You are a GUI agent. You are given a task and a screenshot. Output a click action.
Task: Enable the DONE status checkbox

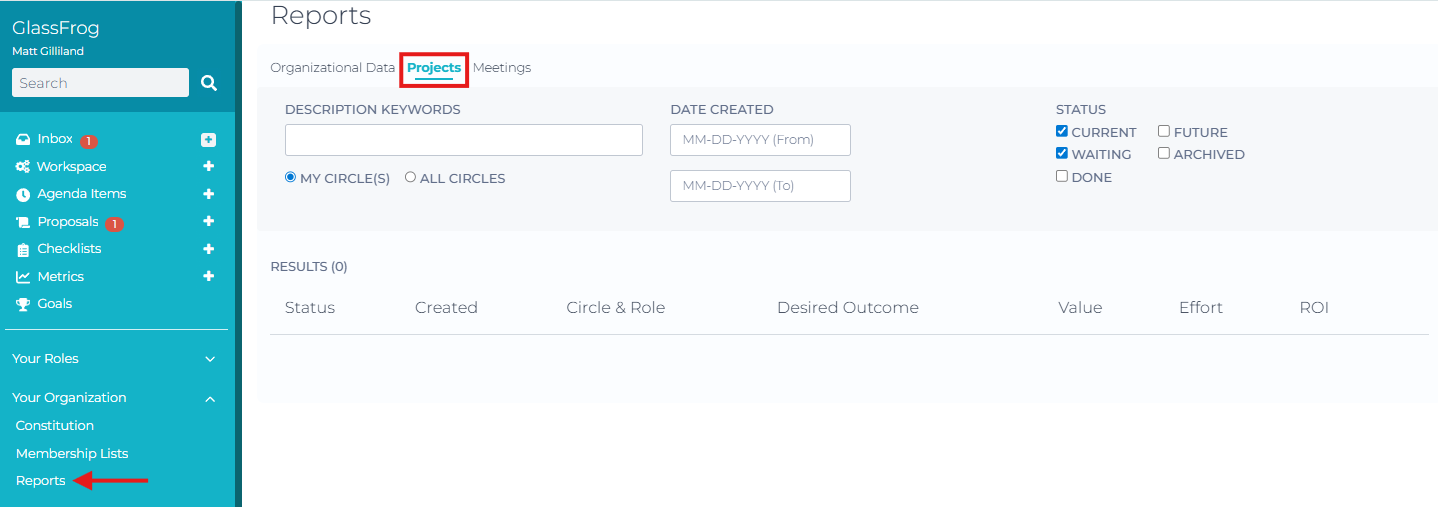tap(1062, 176)
